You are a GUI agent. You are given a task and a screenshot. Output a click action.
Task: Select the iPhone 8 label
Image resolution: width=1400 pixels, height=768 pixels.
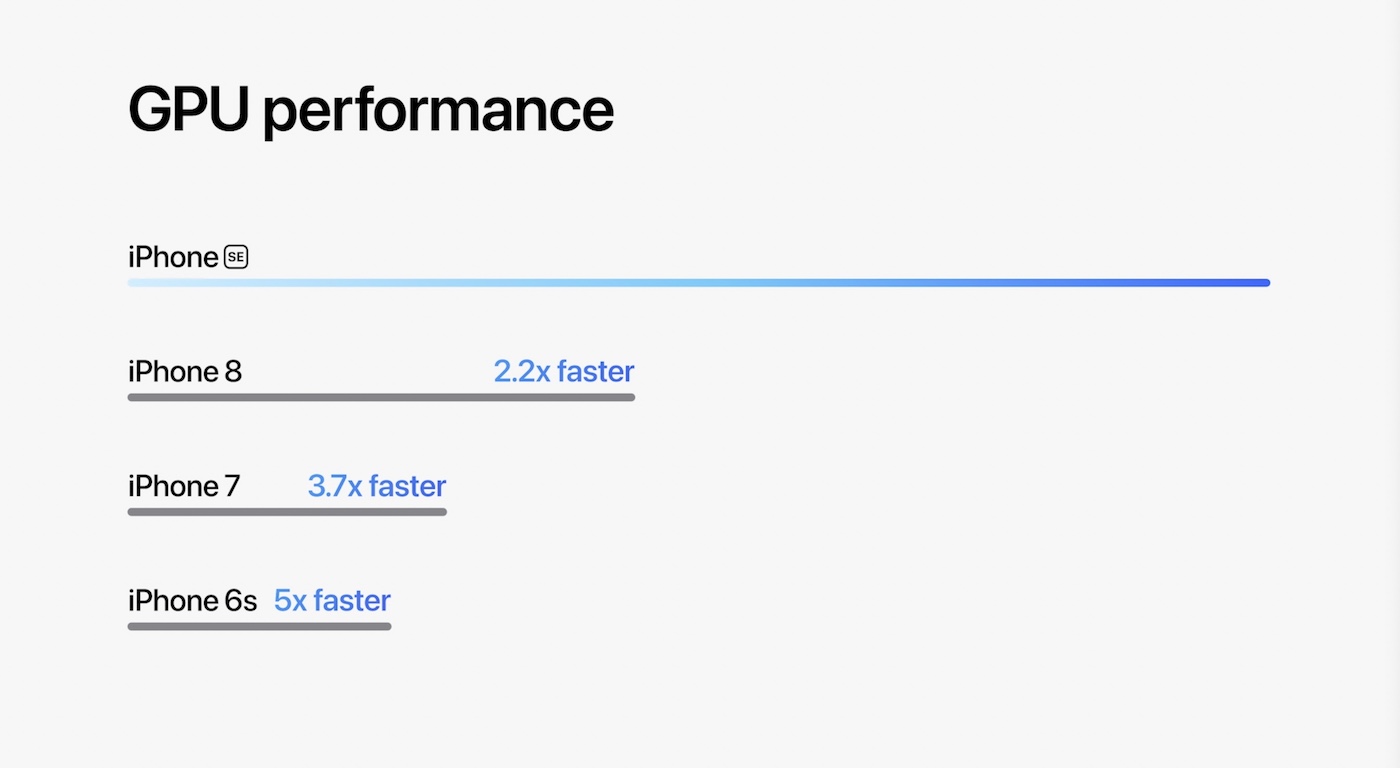[x=185, y=372]
